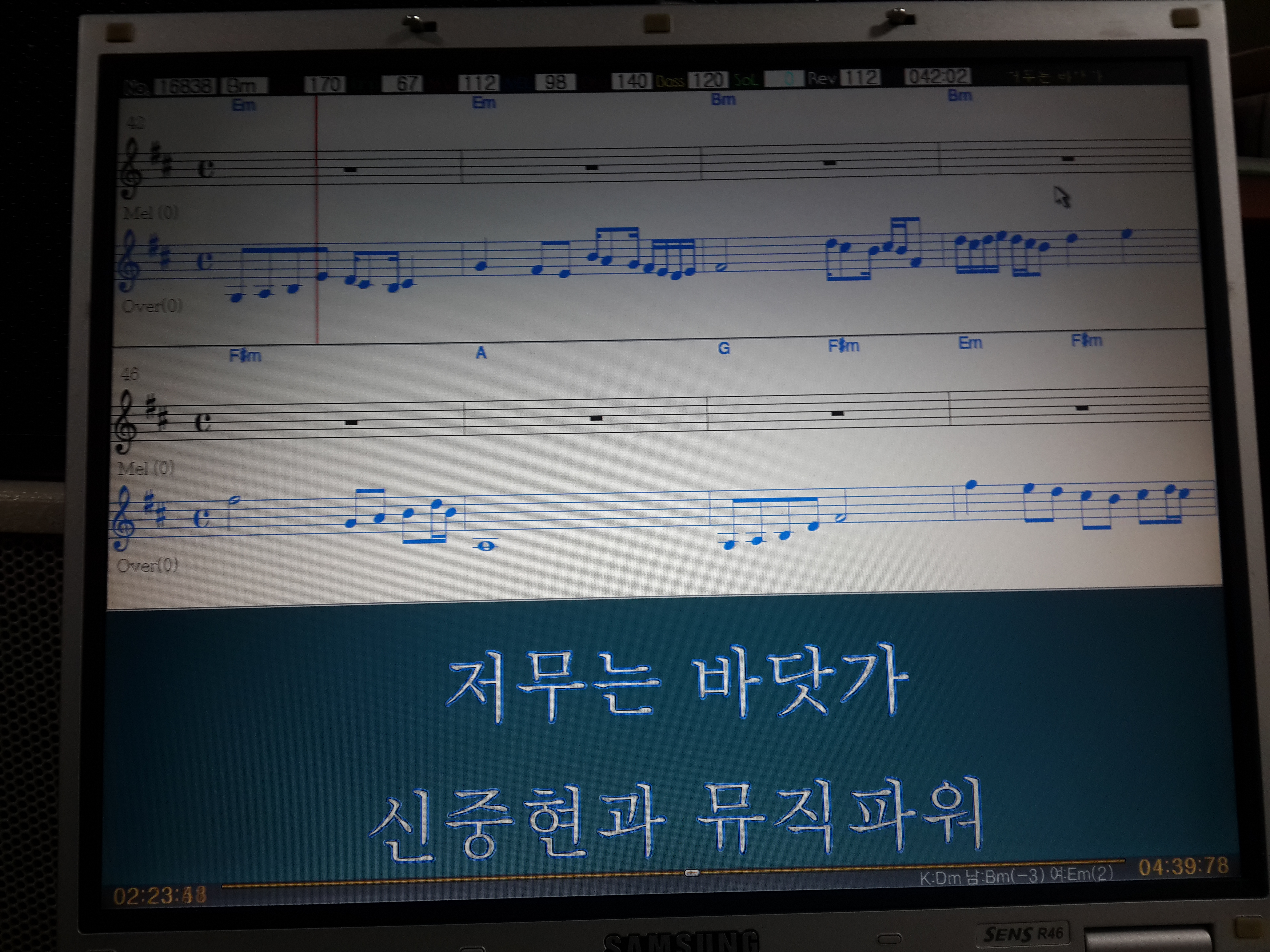Click the song number field showing 16838
Image resolution: width=1270 pixels, height=952 pixels.
click(186, 86)
